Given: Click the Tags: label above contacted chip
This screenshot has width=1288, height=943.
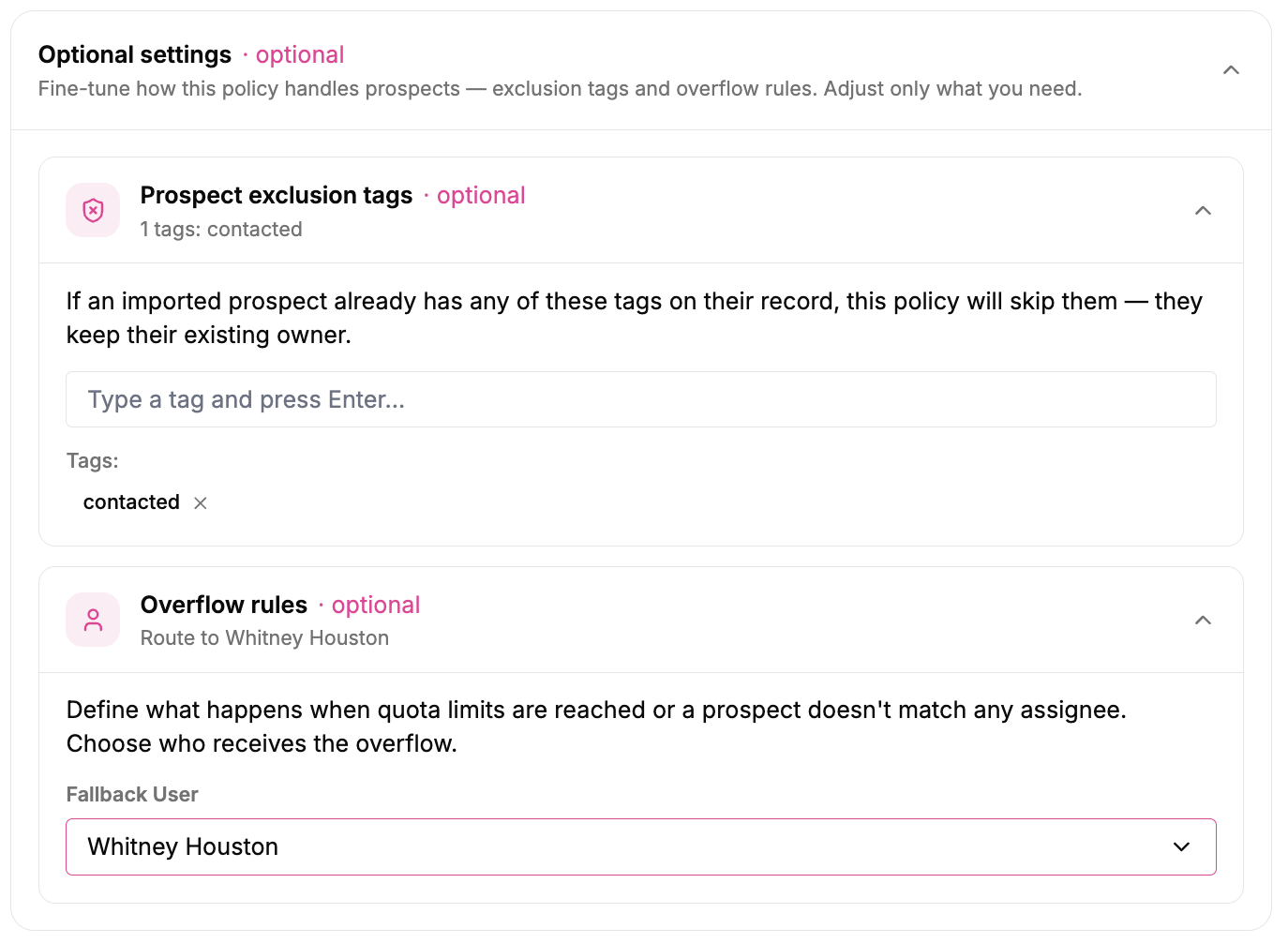Looking at the screenshot, I should pos(93,461).
